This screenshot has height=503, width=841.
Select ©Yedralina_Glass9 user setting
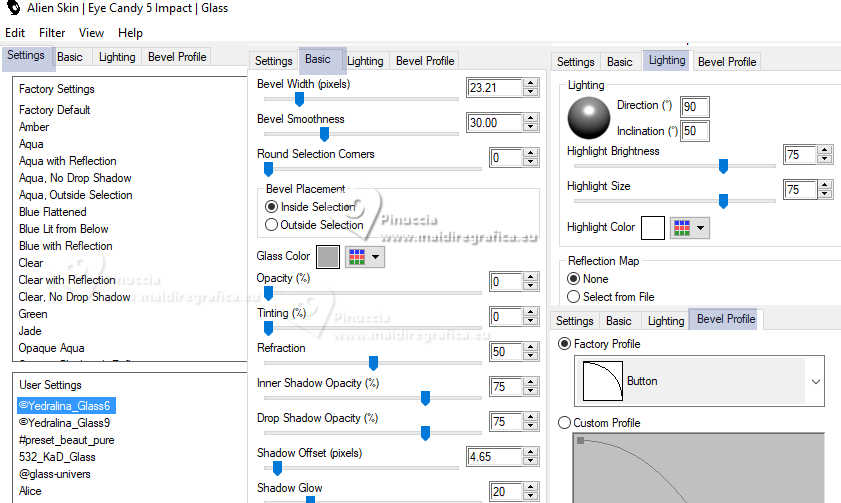pyautogui.click(x=64, y=423)
